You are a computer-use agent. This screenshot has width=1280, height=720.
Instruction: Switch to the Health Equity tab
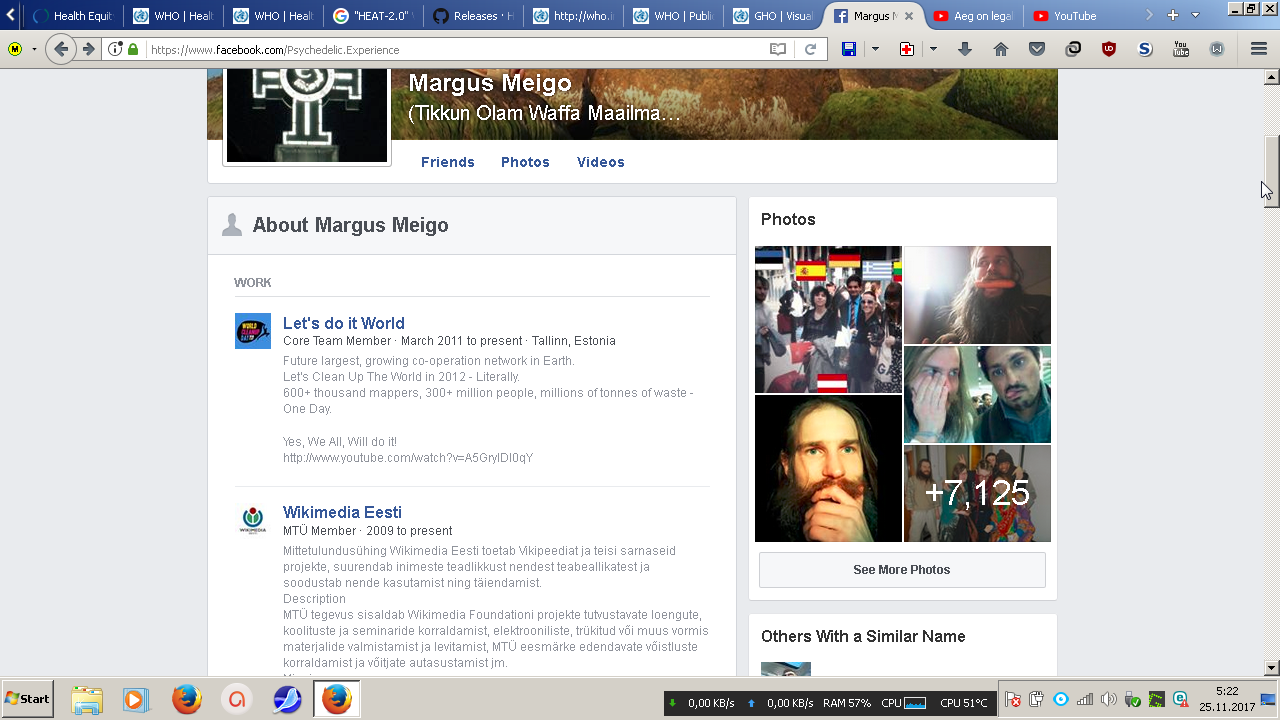(x=72, y=16)
